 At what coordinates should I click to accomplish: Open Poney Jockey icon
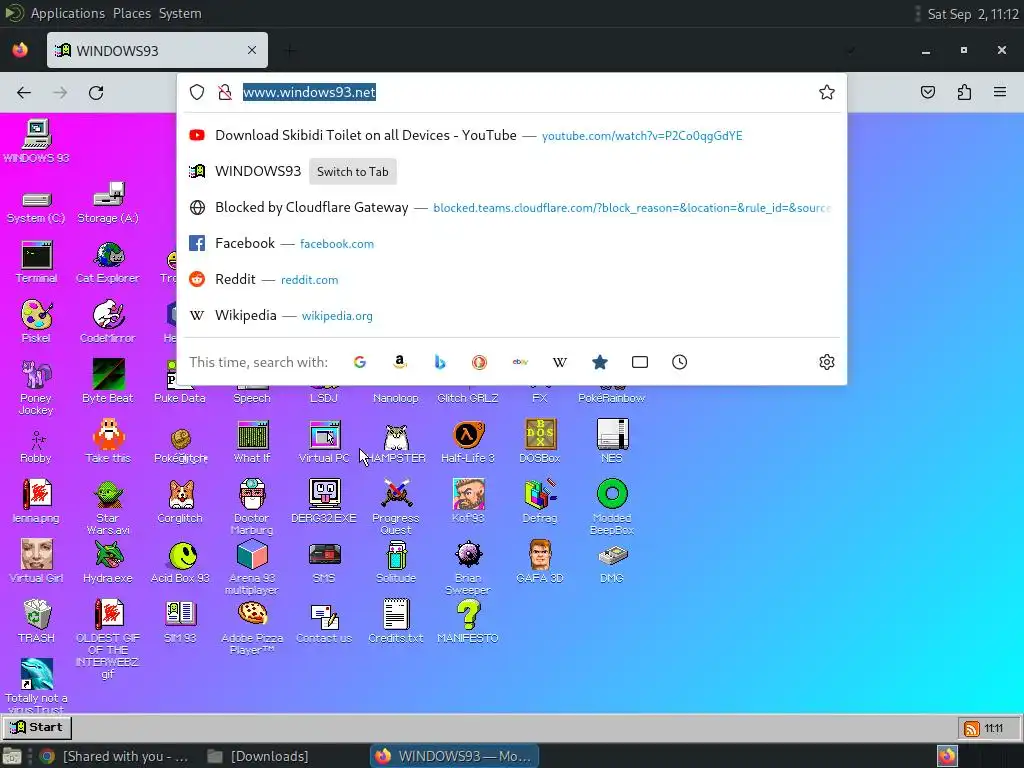pos(36,387)
